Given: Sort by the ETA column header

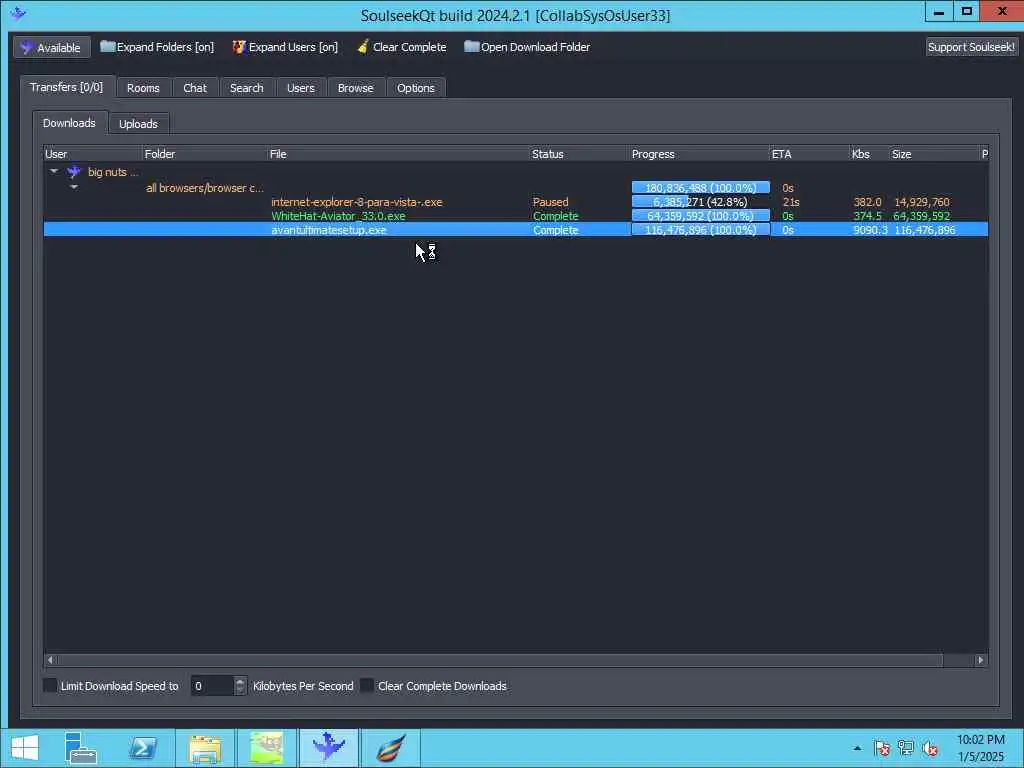Looking at the screenshot, I should point(810,154).
